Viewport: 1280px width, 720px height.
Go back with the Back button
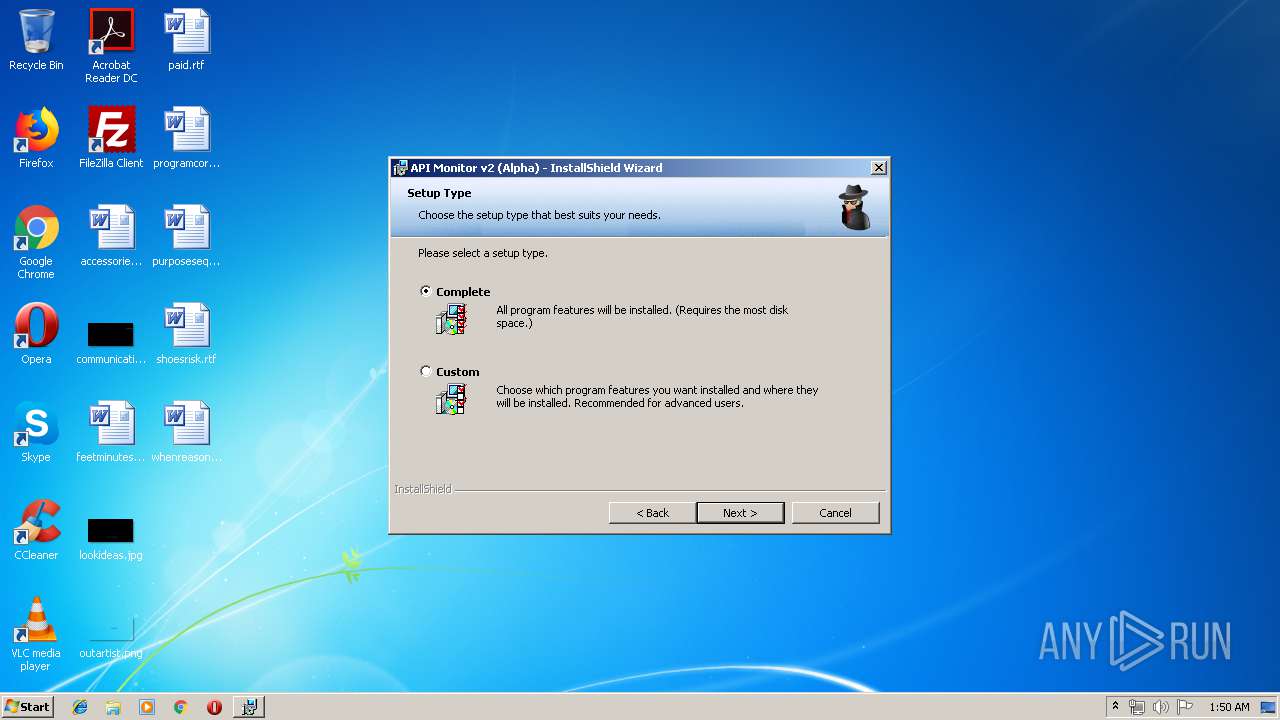click(x=652, y=513)
